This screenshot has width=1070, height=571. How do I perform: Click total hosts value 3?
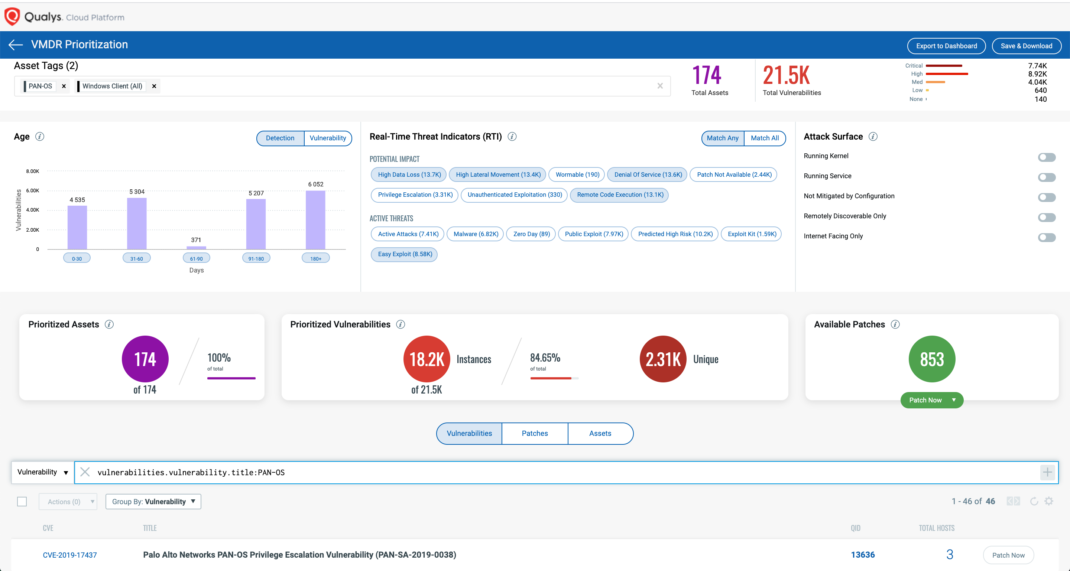(949, 555)
